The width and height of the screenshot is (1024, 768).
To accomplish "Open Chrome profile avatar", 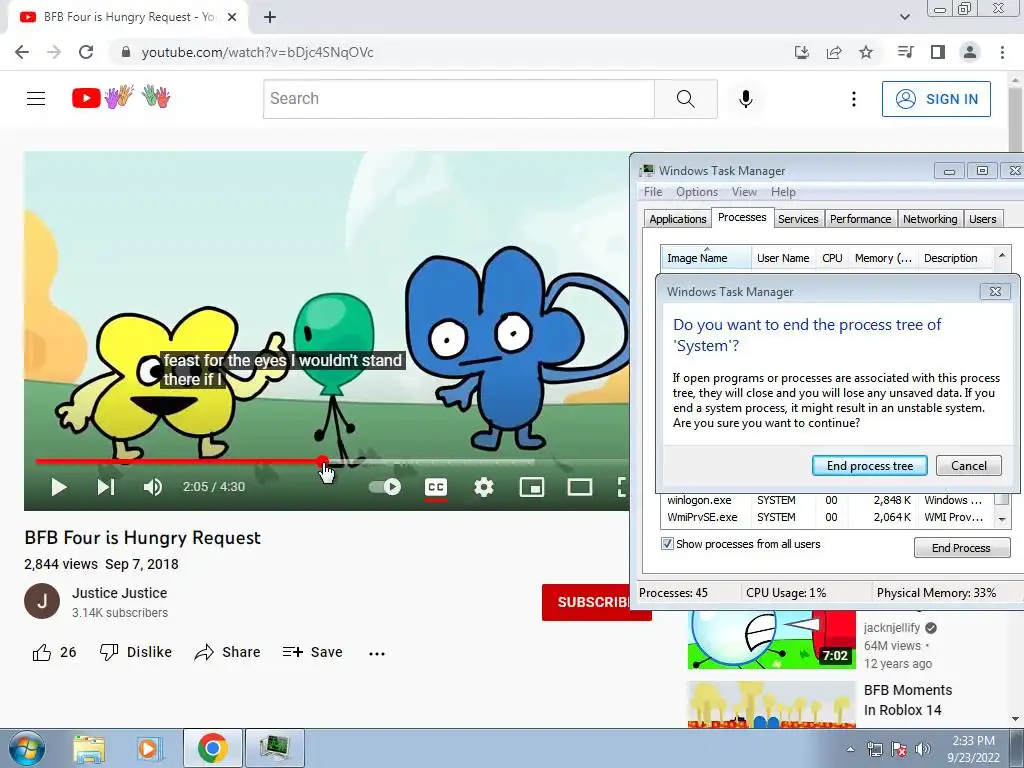I will tap(970, 52).
